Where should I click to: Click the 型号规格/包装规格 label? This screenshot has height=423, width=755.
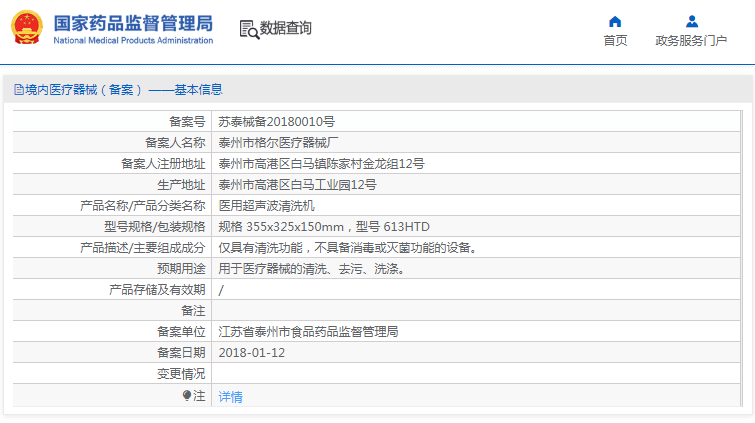pos(155,226)
